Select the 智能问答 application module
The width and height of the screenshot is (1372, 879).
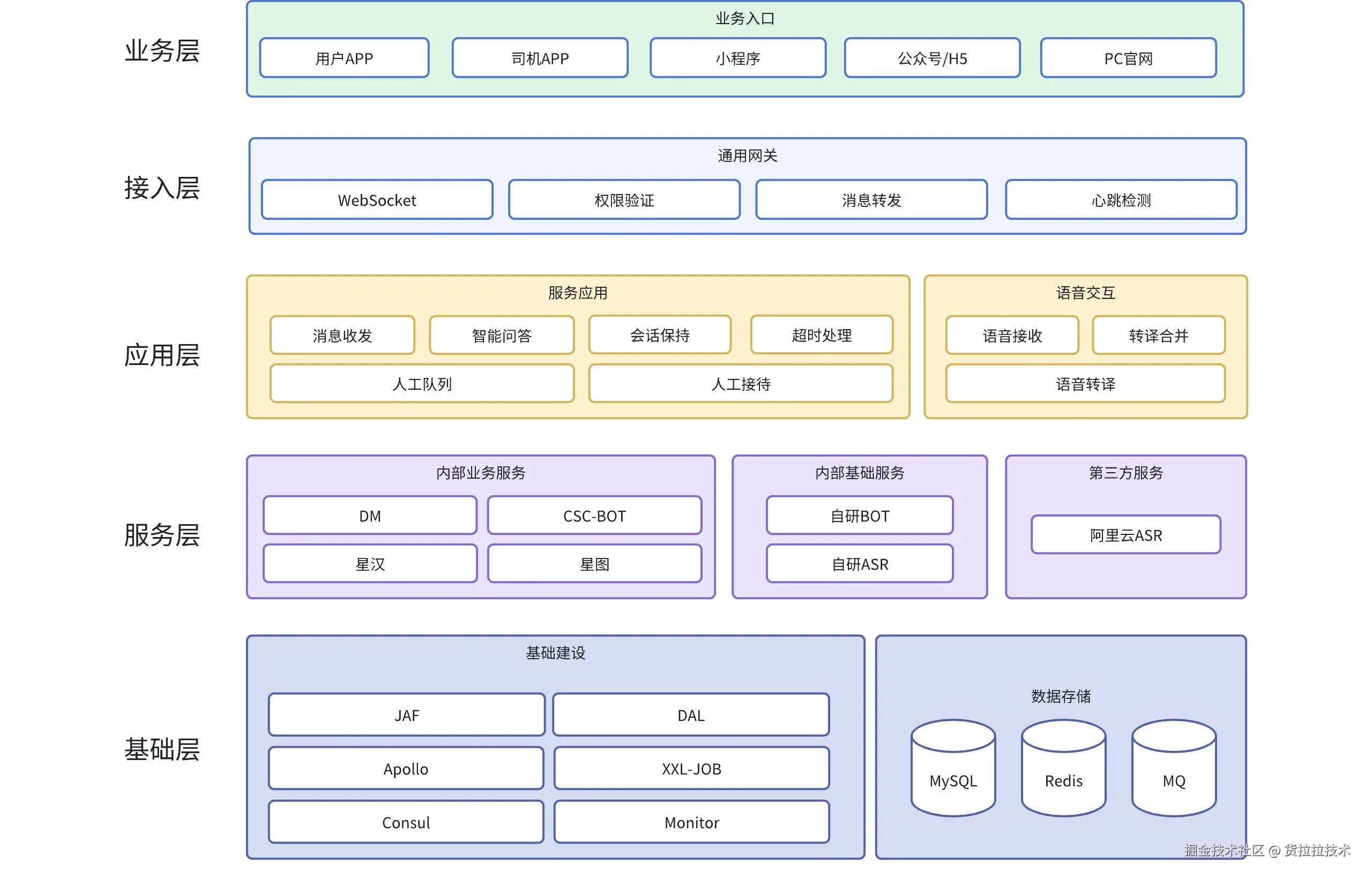coord(501,336)
